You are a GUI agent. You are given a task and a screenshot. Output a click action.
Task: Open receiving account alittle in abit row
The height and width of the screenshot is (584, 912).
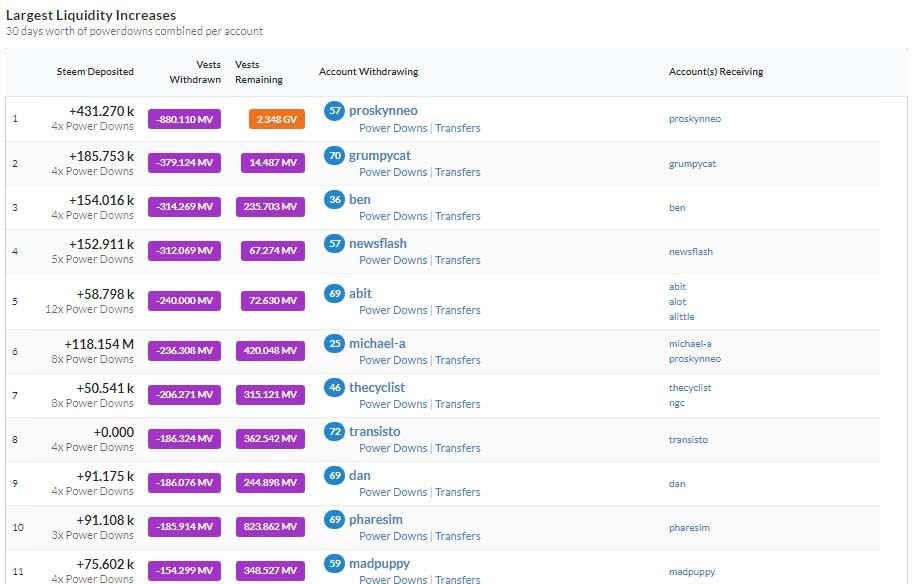[x=682, y=316]
